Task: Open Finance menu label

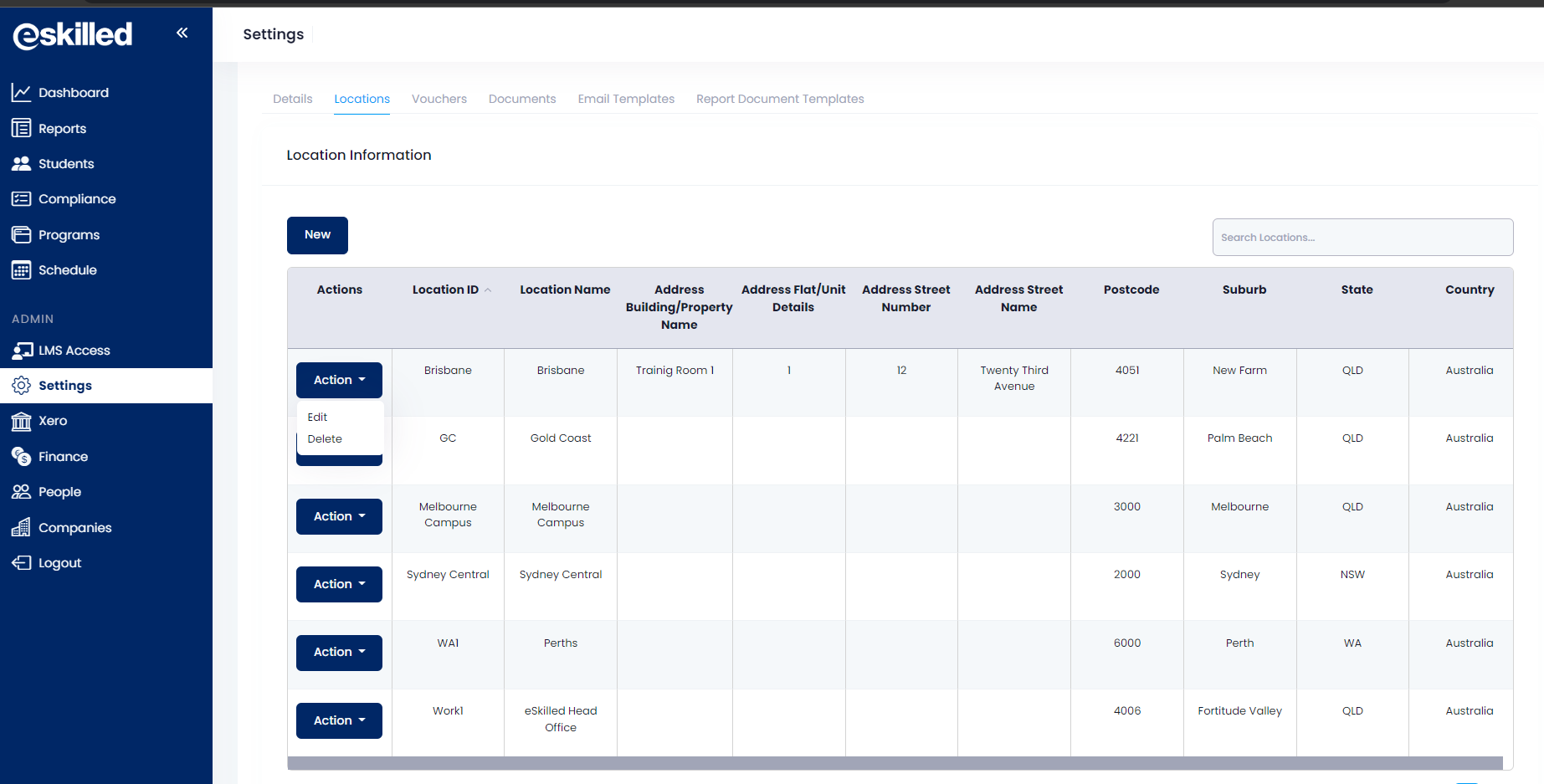Action: click(x=63, y=457)
